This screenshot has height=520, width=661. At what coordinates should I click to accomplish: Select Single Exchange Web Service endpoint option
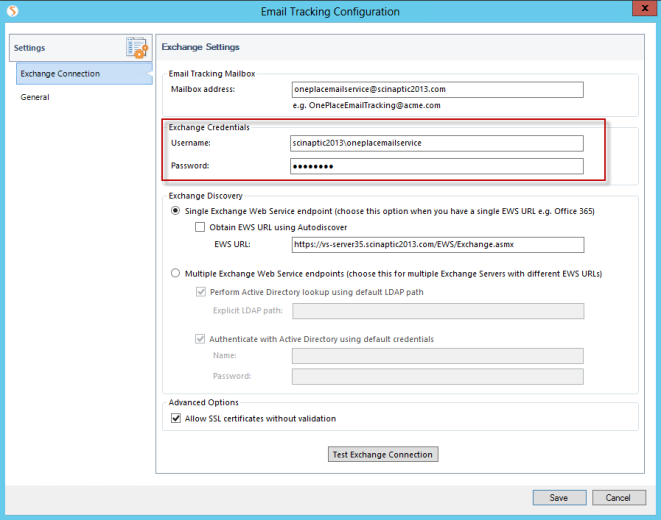click(x=177, y=211)
